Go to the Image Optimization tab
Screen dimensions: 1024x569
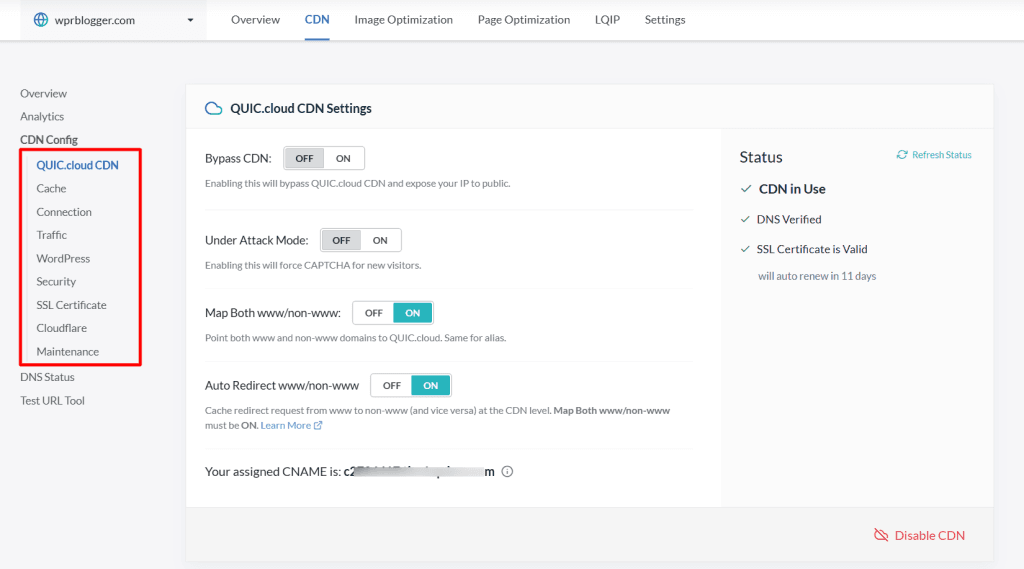404,20
